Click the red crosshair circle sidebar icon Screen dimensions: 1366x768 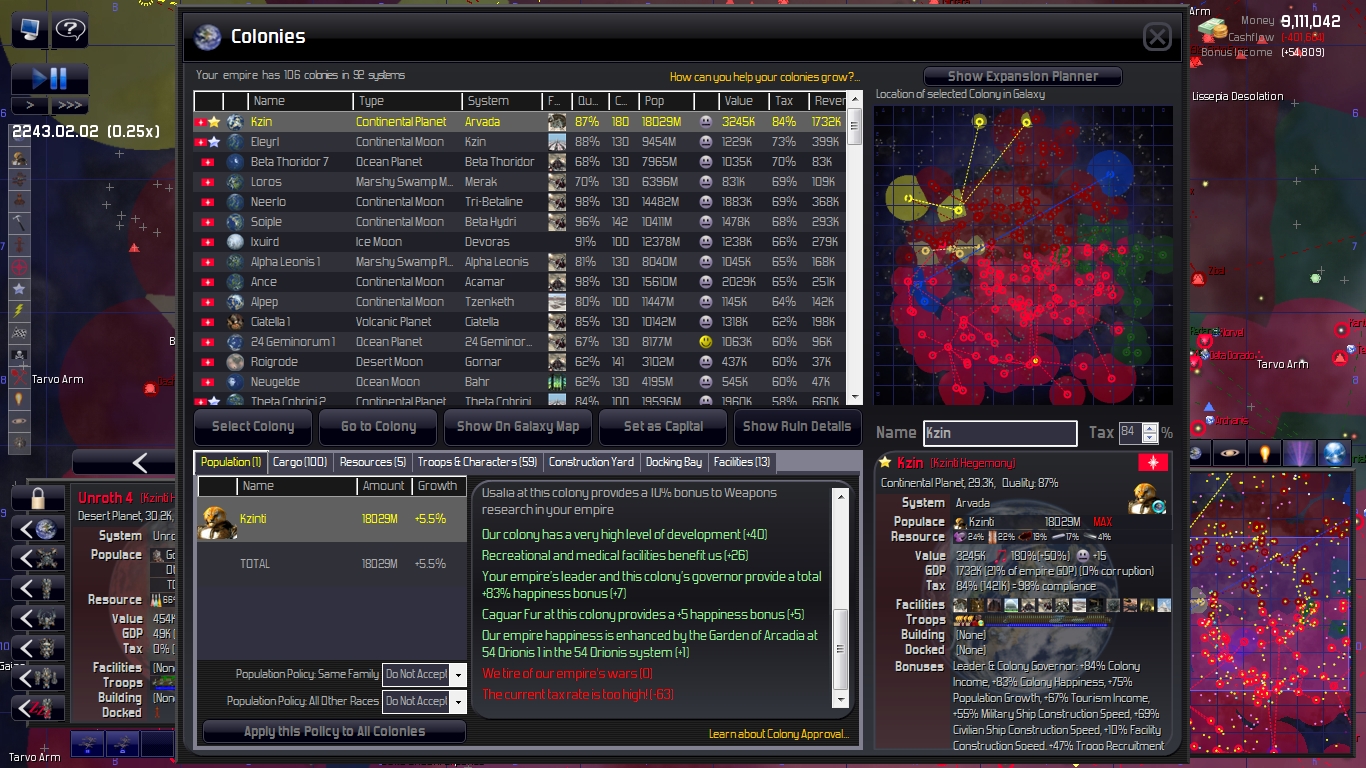pyautogui.click(x=18, y=267)
